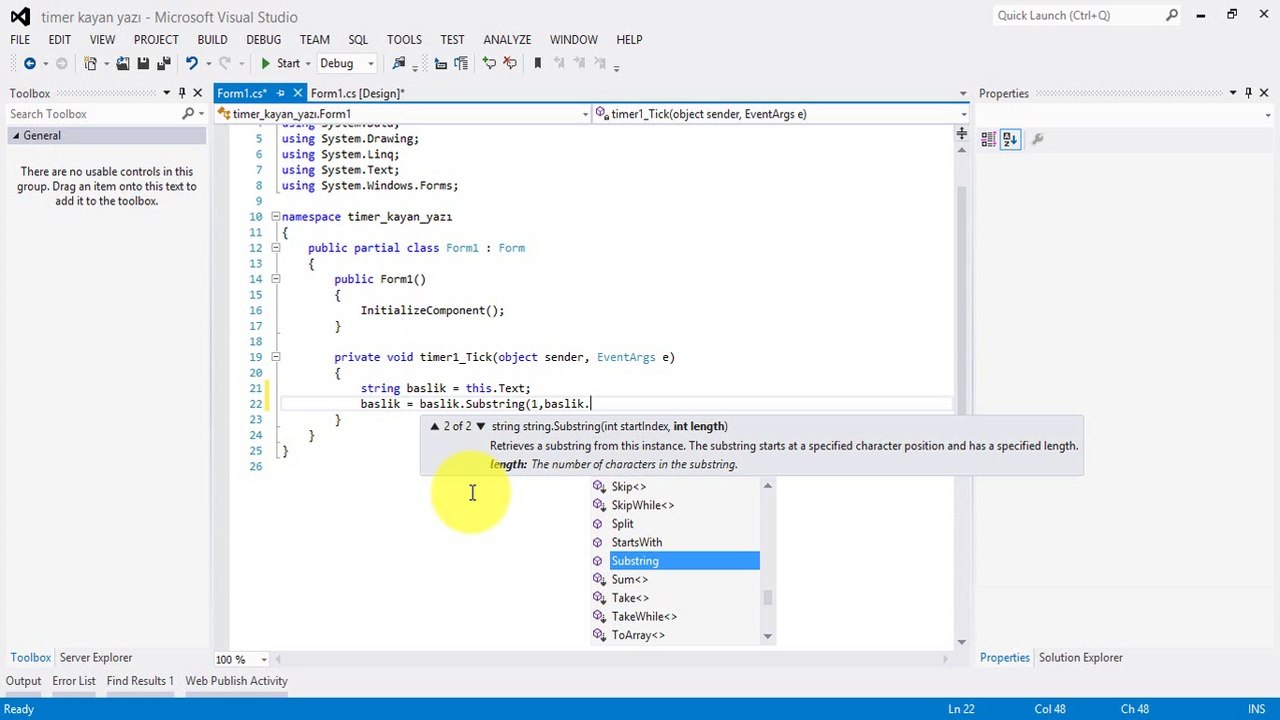The height and width of the screenshot is (720, 1280).
Task: Pin the Form1.cs* editor tab
Action: coord(281,94)
